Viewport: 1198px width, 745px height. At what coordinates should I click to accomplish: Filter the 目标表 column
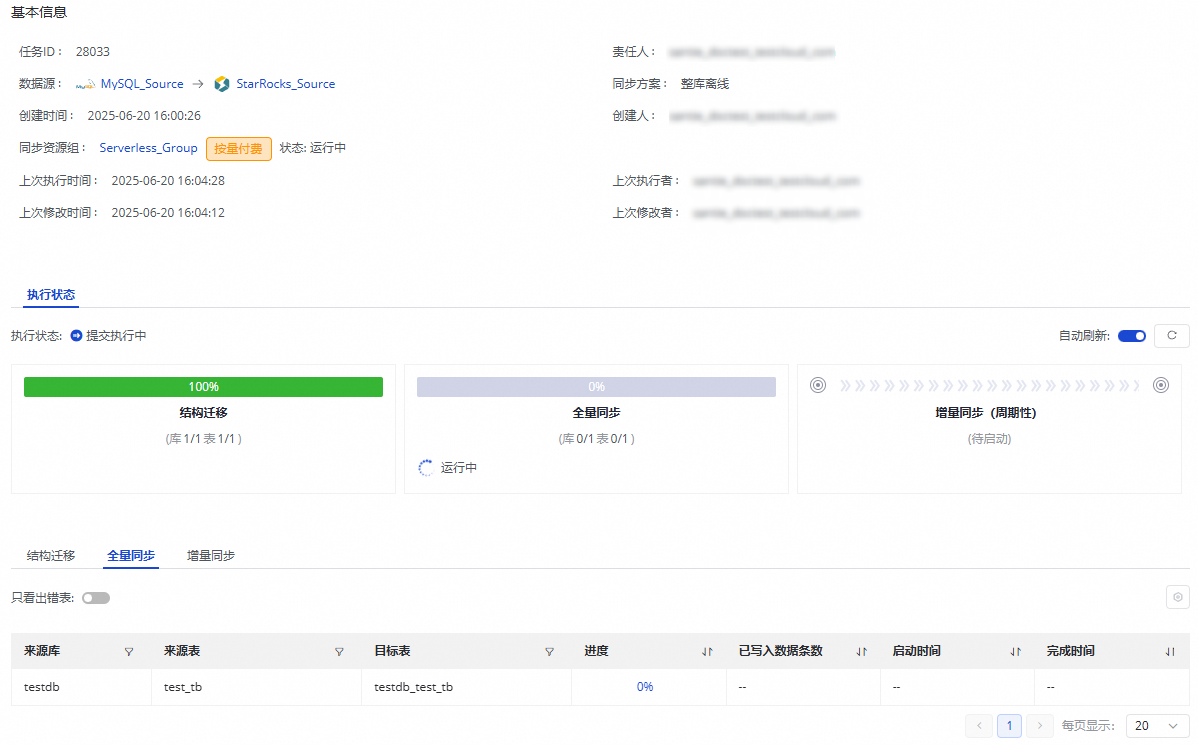tap(549, 652)
